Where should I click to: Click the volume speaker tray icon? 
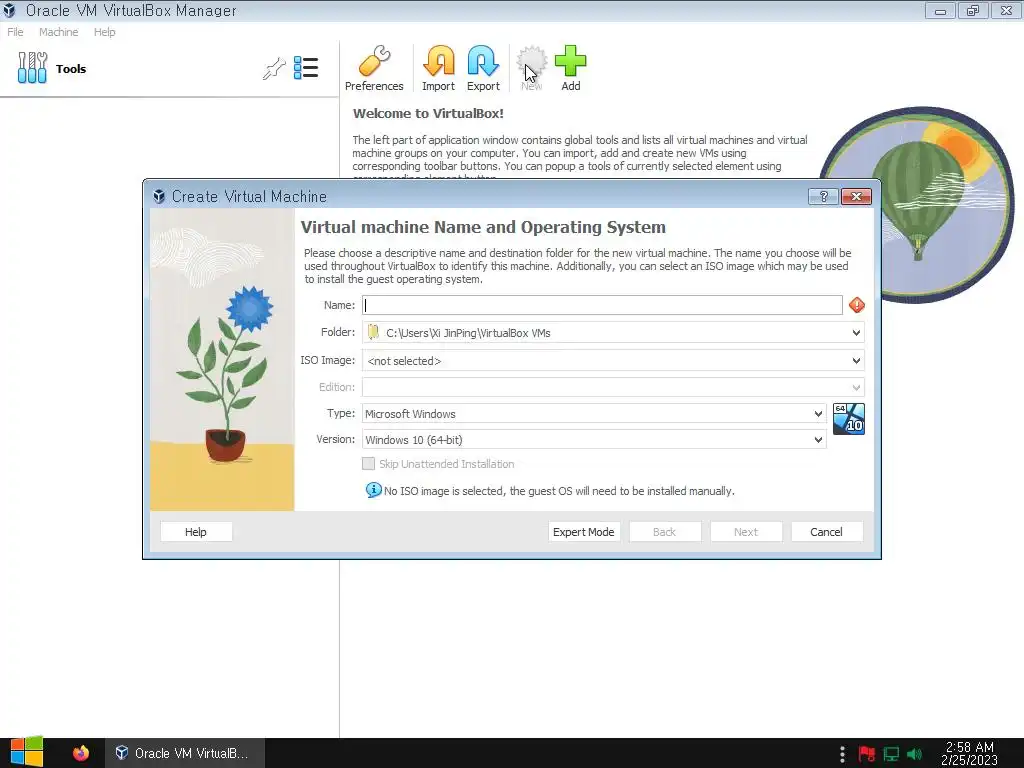915,754
